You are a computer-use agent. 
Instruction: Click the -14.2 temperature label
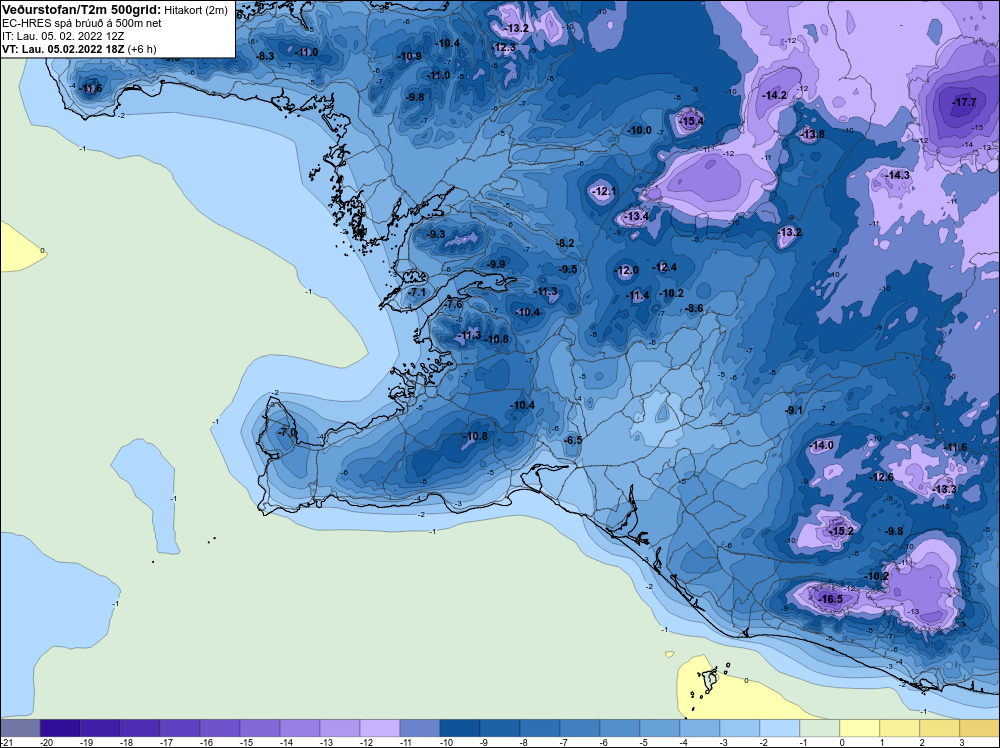[x=774, y=95]
